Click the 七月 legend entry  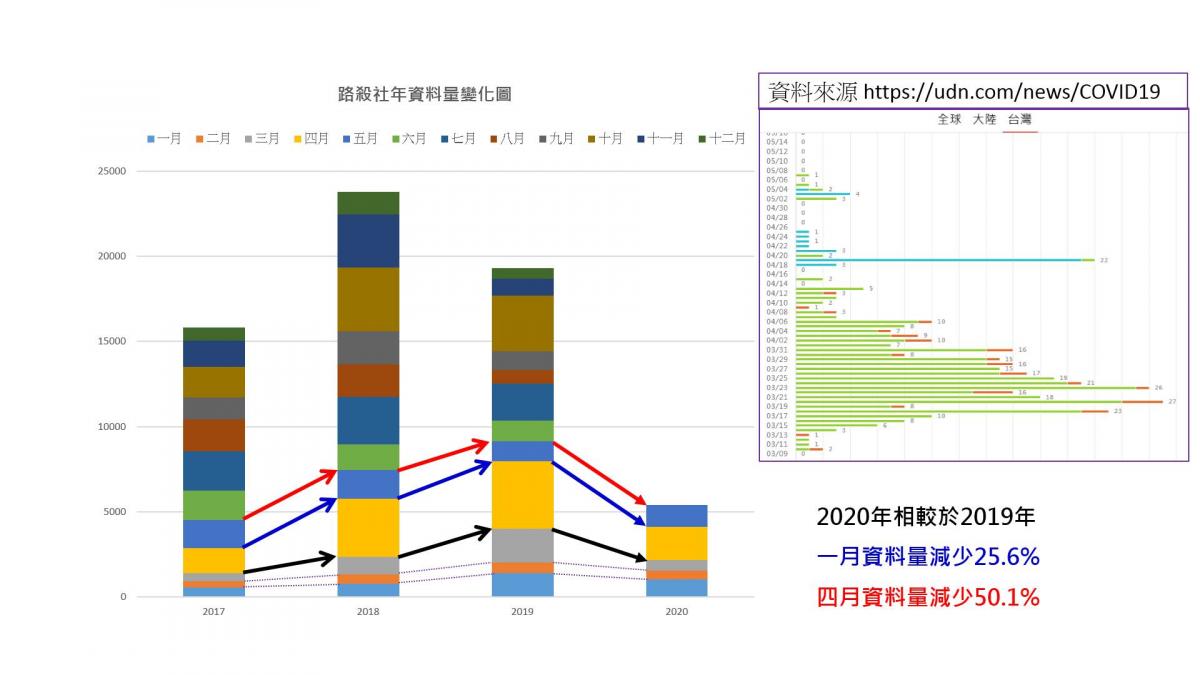coord(456,139)
